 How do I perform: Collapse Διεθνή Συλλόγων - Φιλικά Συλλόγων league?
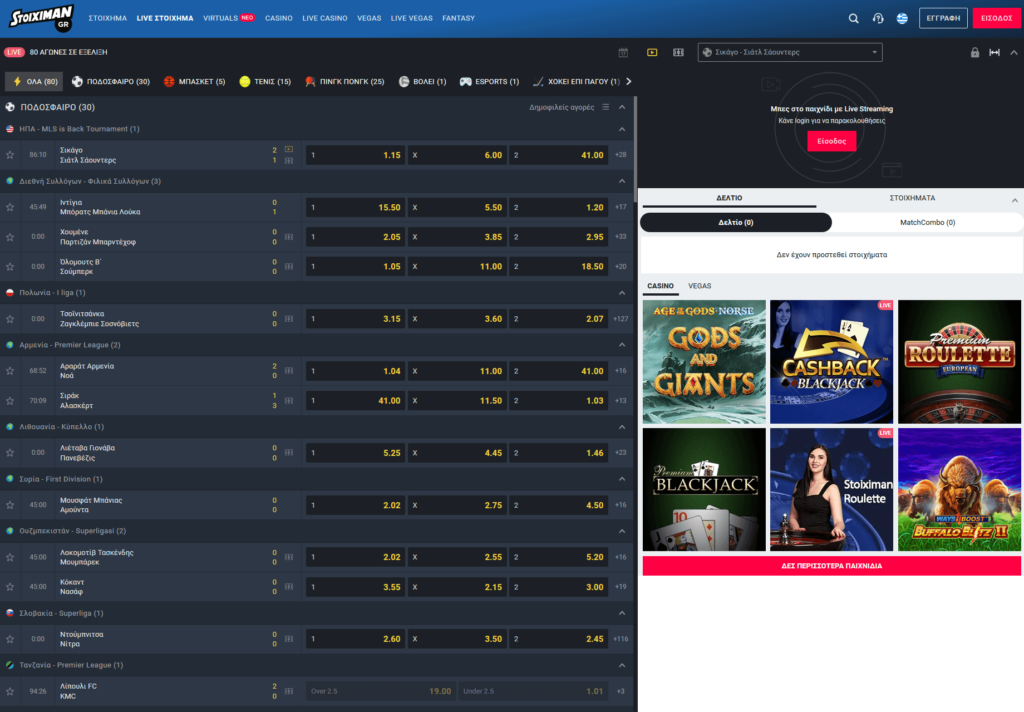coord(622,182)
